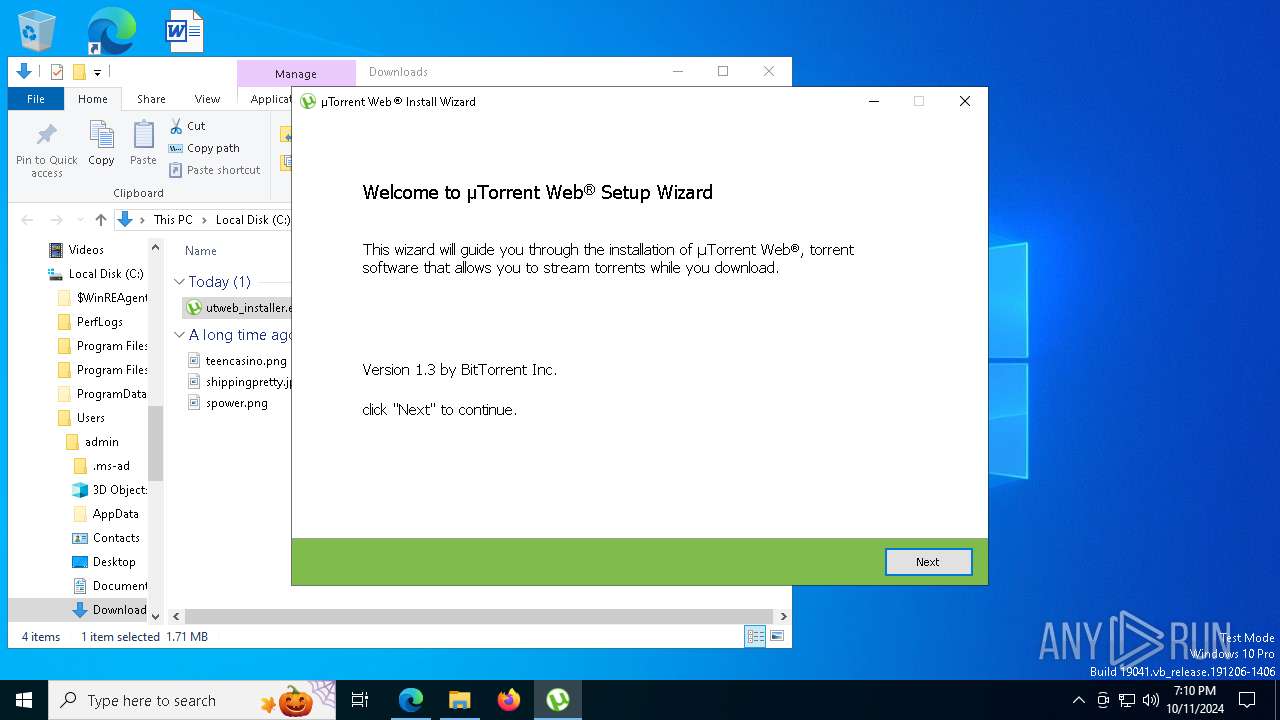Click New folder icon in Quick Access Toolbar
Viewport: 1280px width, 720px height.
coord(79,72)
